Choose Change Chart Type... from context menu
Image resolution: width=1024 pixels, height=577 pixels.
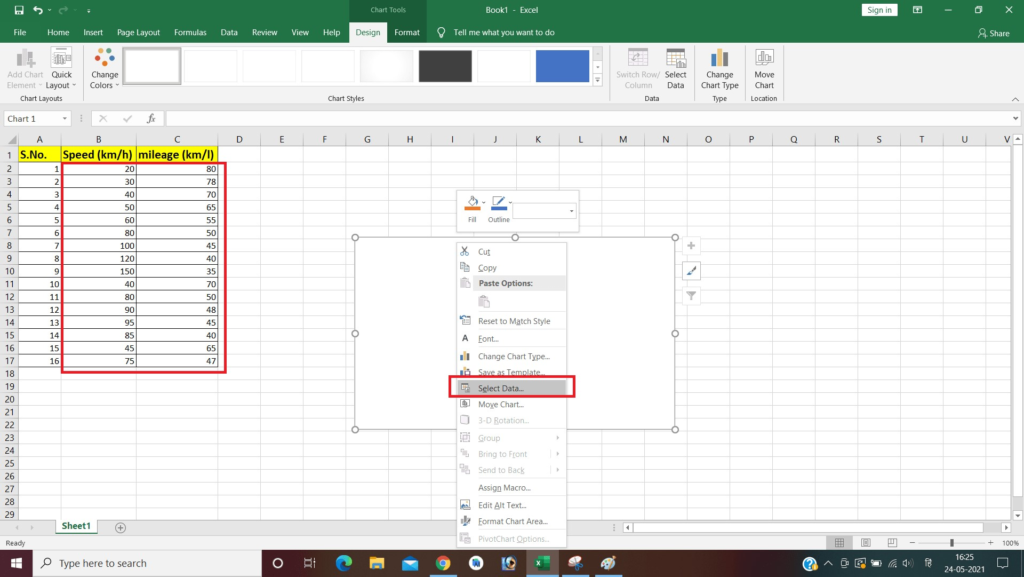tap(511, 356)
